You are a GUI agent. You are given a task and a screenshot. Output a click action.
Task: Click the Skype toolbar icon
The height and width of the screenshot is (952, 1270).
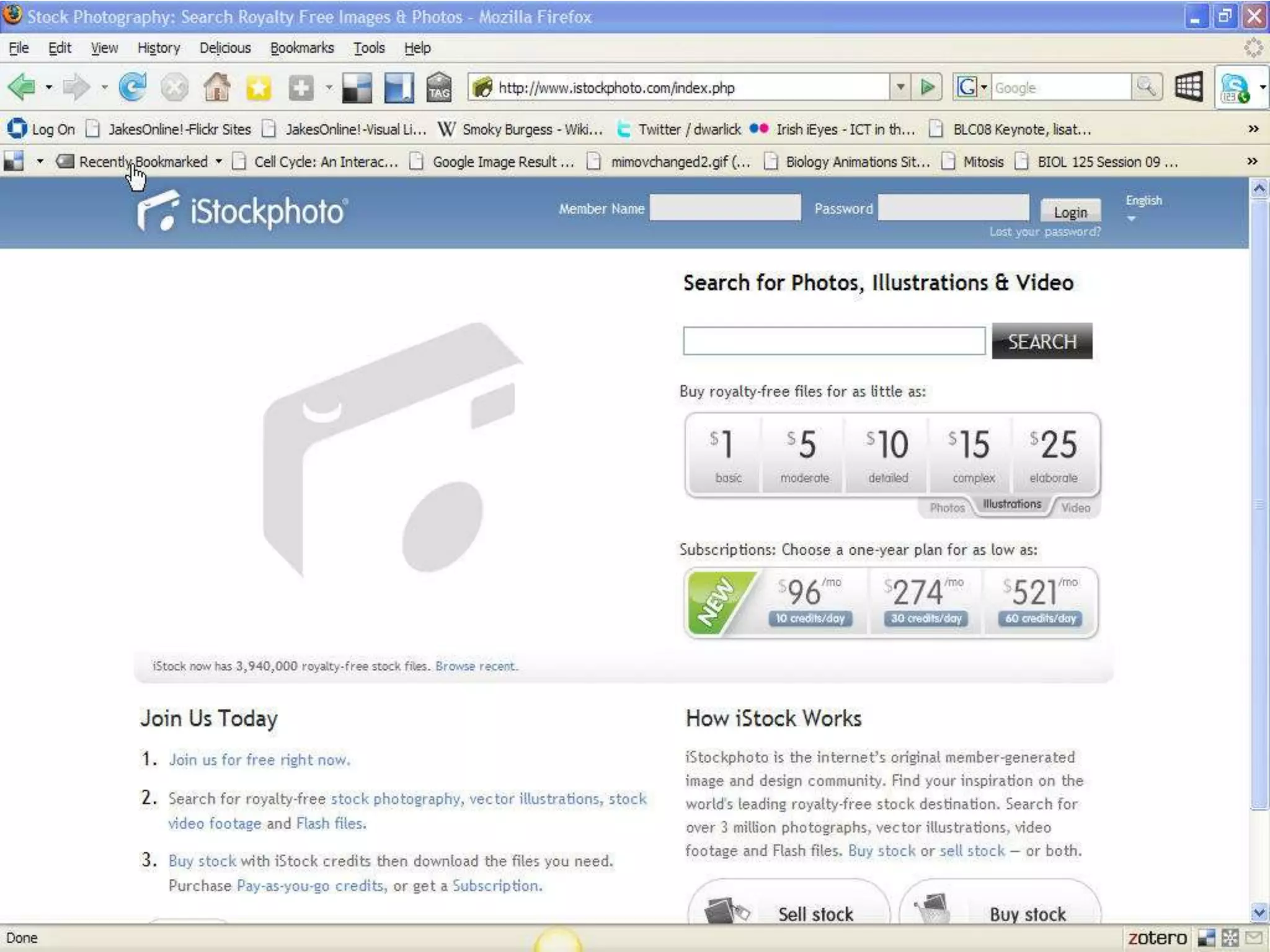(x=1233, y=88)
